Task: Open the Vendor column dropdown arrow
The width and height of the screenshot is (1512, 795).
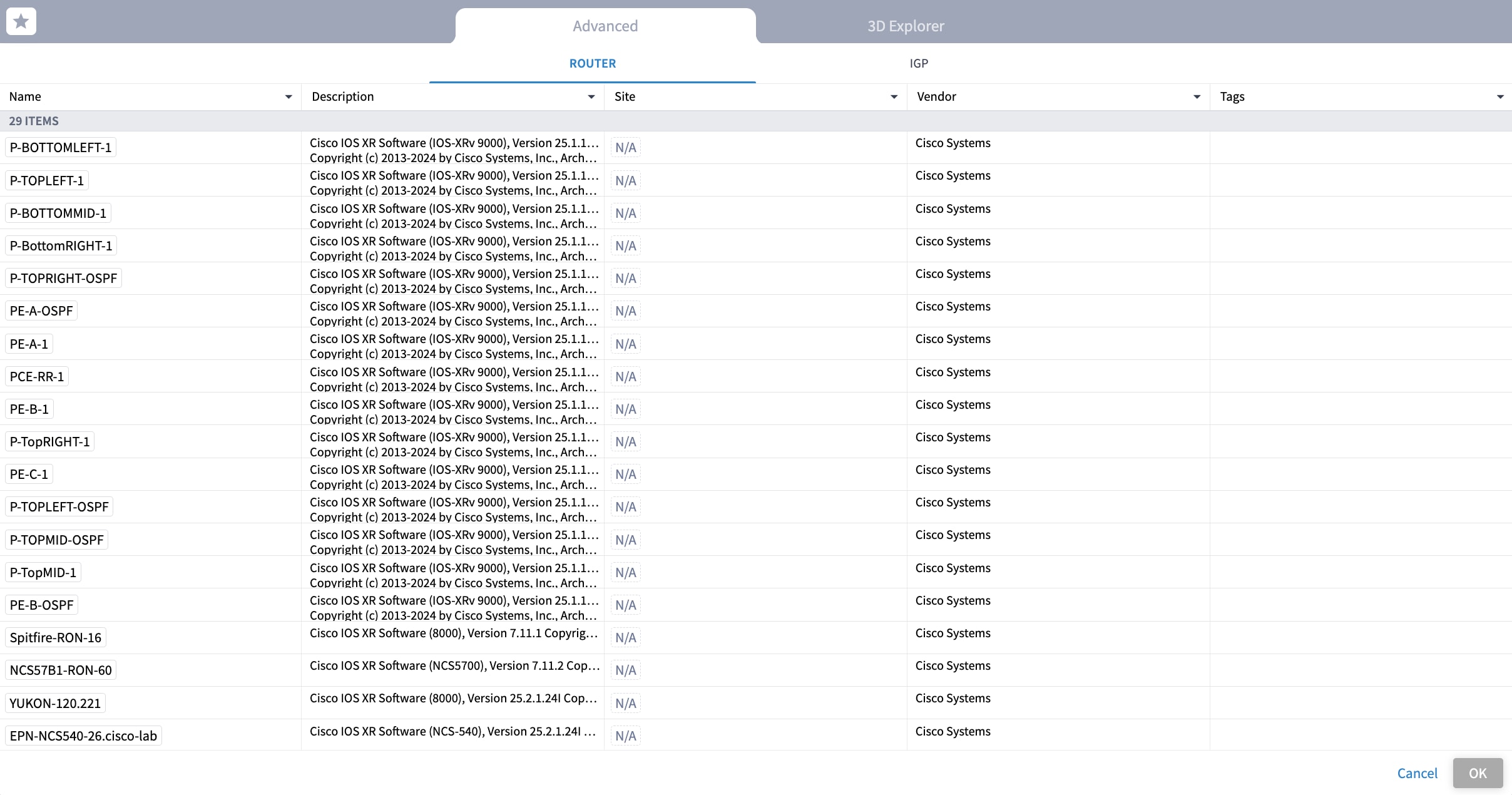Action: [x=1197, y=97]
